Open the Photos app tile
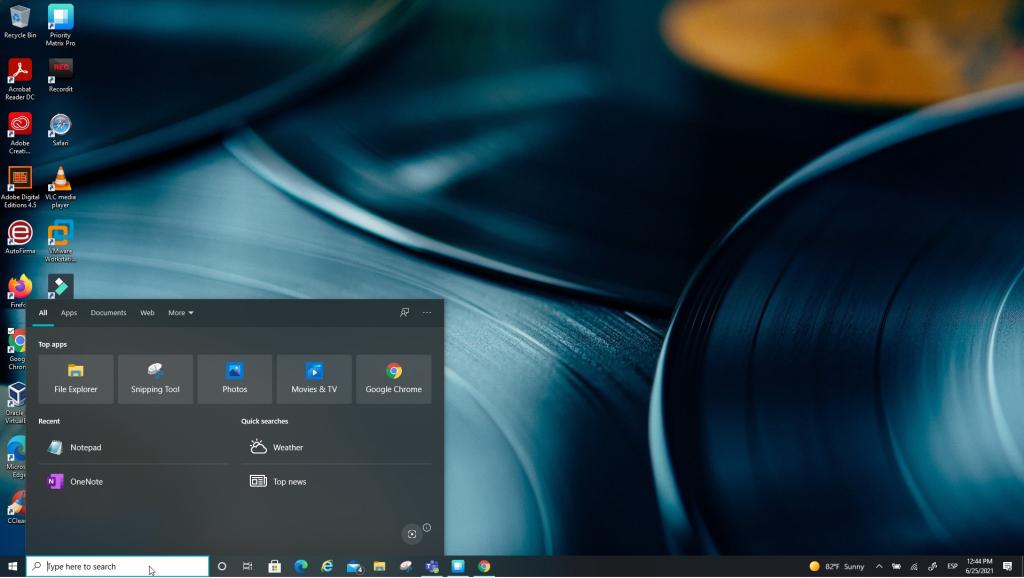The image size is (1024, 578). tap(234, 379)
